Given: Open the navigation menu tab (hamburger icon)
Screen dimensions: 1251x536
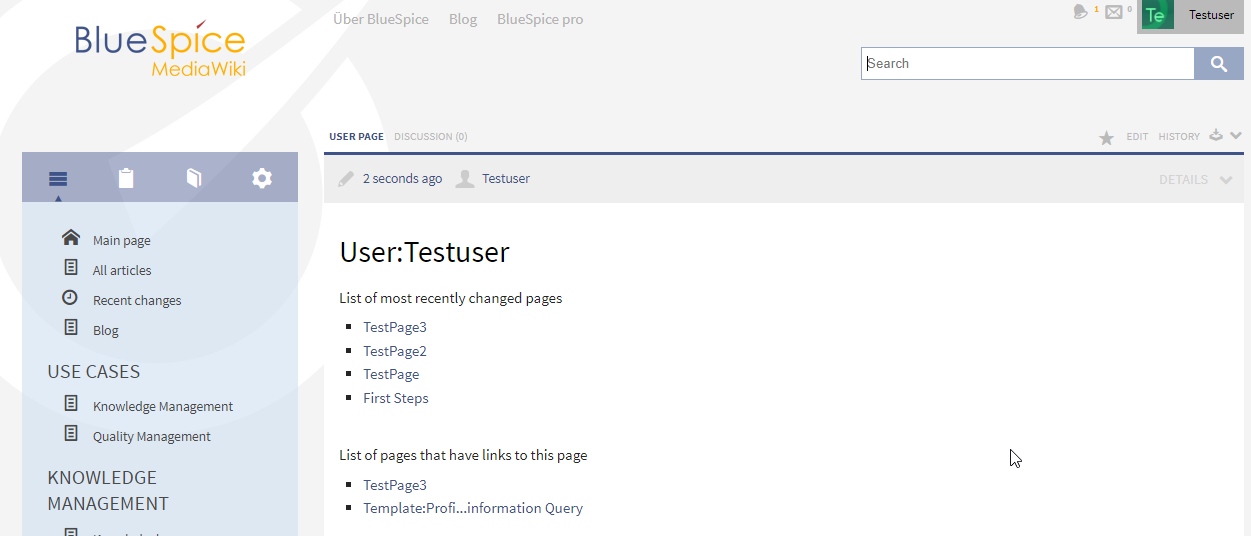Looking at the screenshot, I should coord(58,179).
